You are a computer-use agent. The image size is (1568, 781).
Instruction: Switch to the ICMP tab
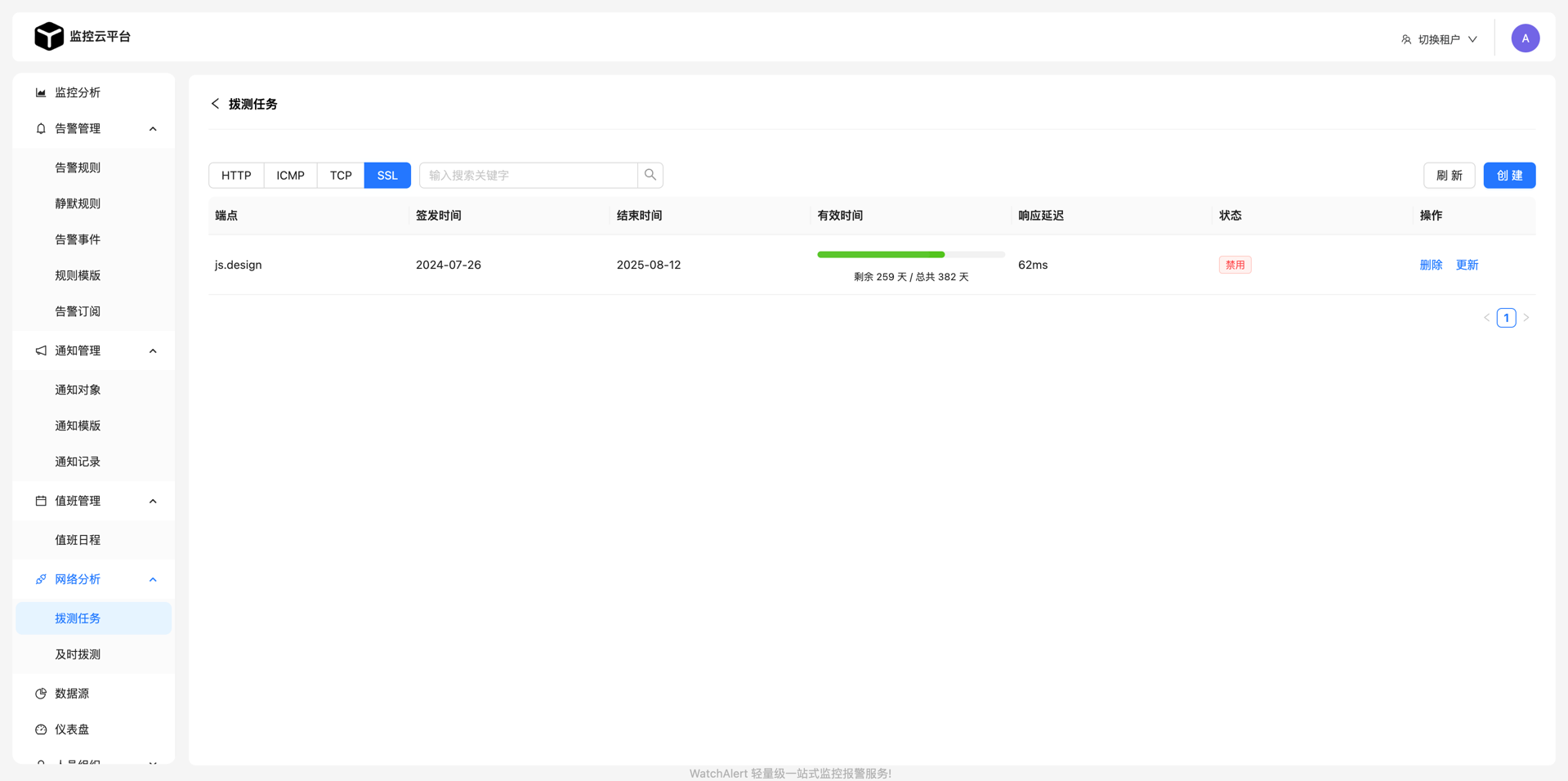coord(290,176)
